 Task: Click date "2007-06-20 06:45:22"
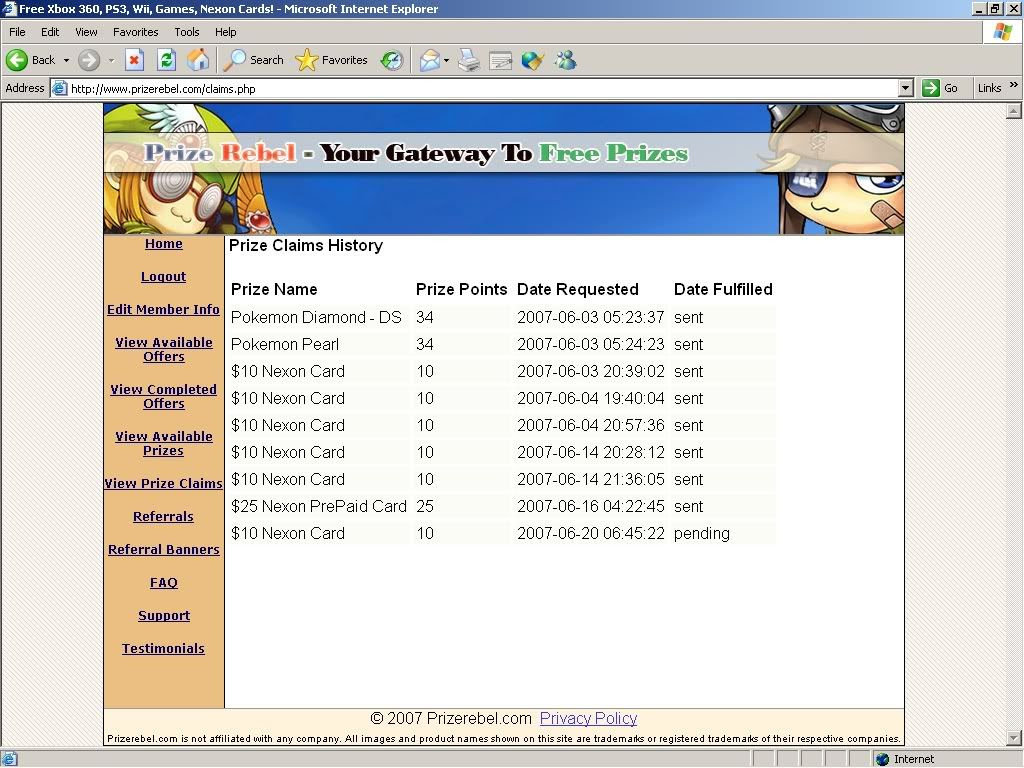click(590, 534)
